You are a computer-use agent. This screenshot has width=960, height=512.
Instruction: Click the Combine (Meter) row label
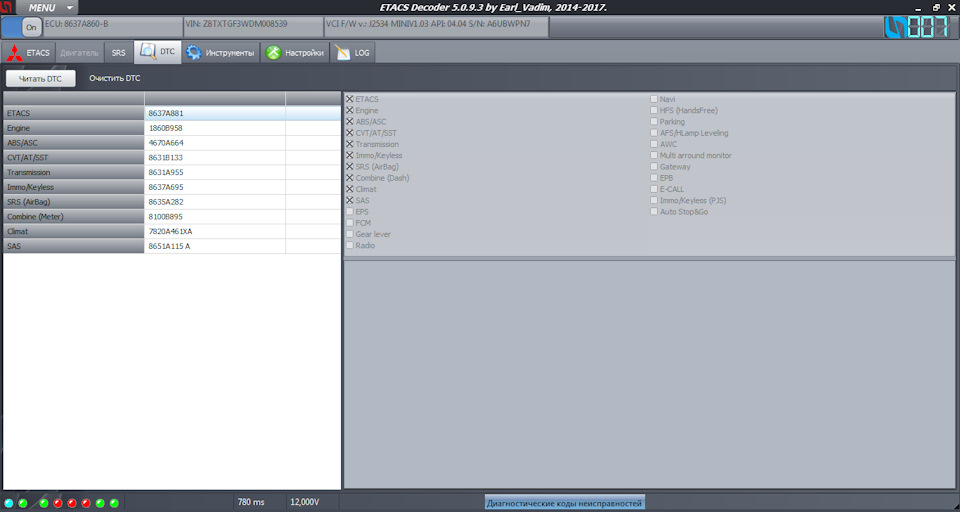[x=35, y=216]
